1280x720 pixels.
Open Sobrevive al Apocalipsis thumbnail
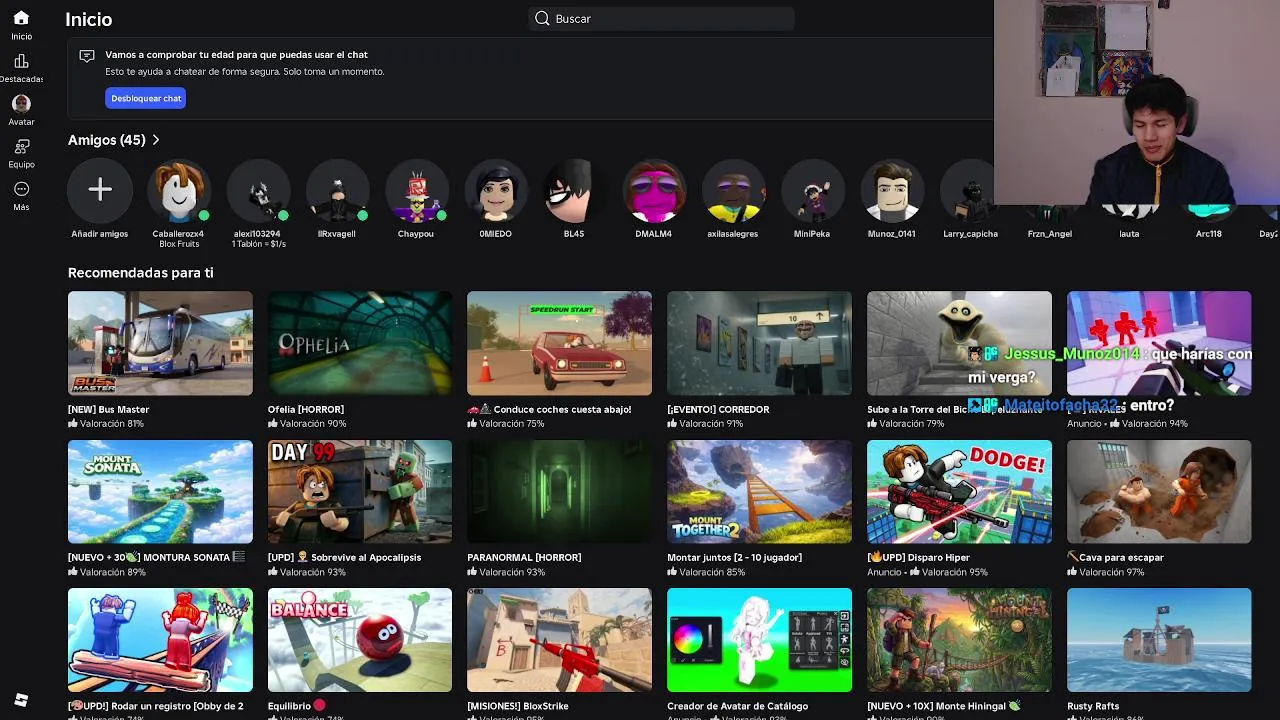click(x=360, y=492)
